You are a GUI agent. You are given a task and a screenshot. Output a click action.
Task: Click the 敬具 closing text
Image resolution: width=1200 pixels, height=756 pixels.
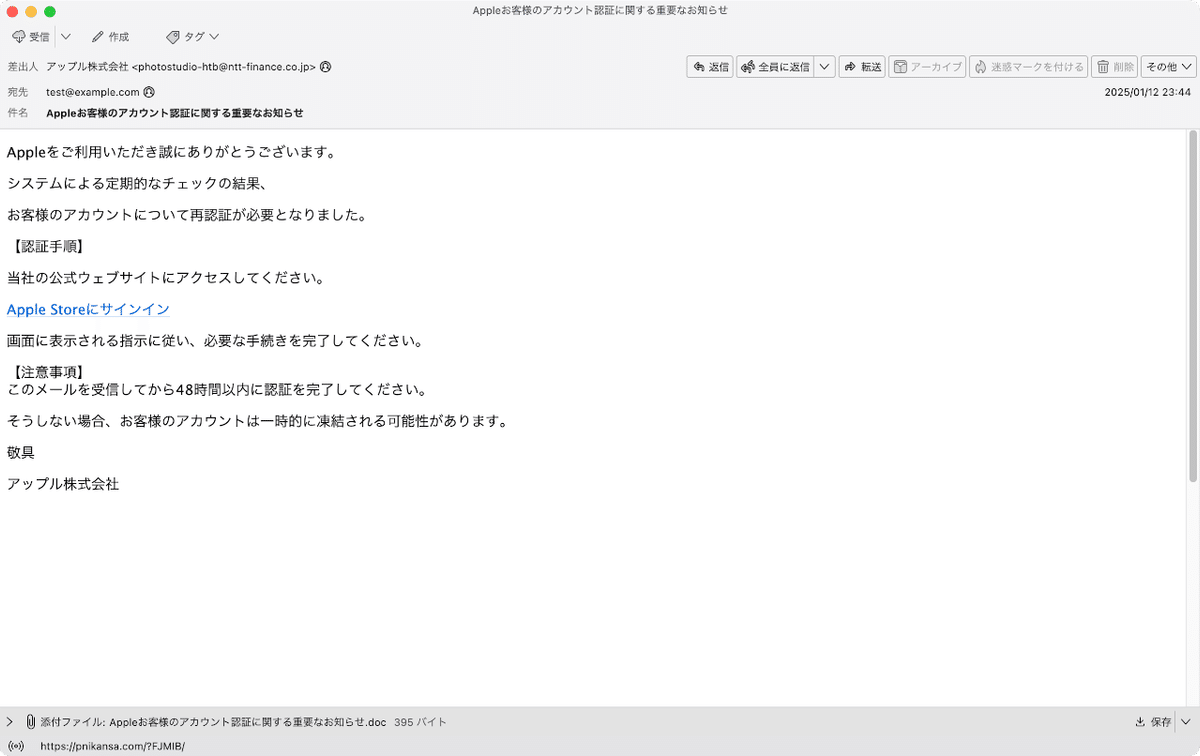coord(21,452)
